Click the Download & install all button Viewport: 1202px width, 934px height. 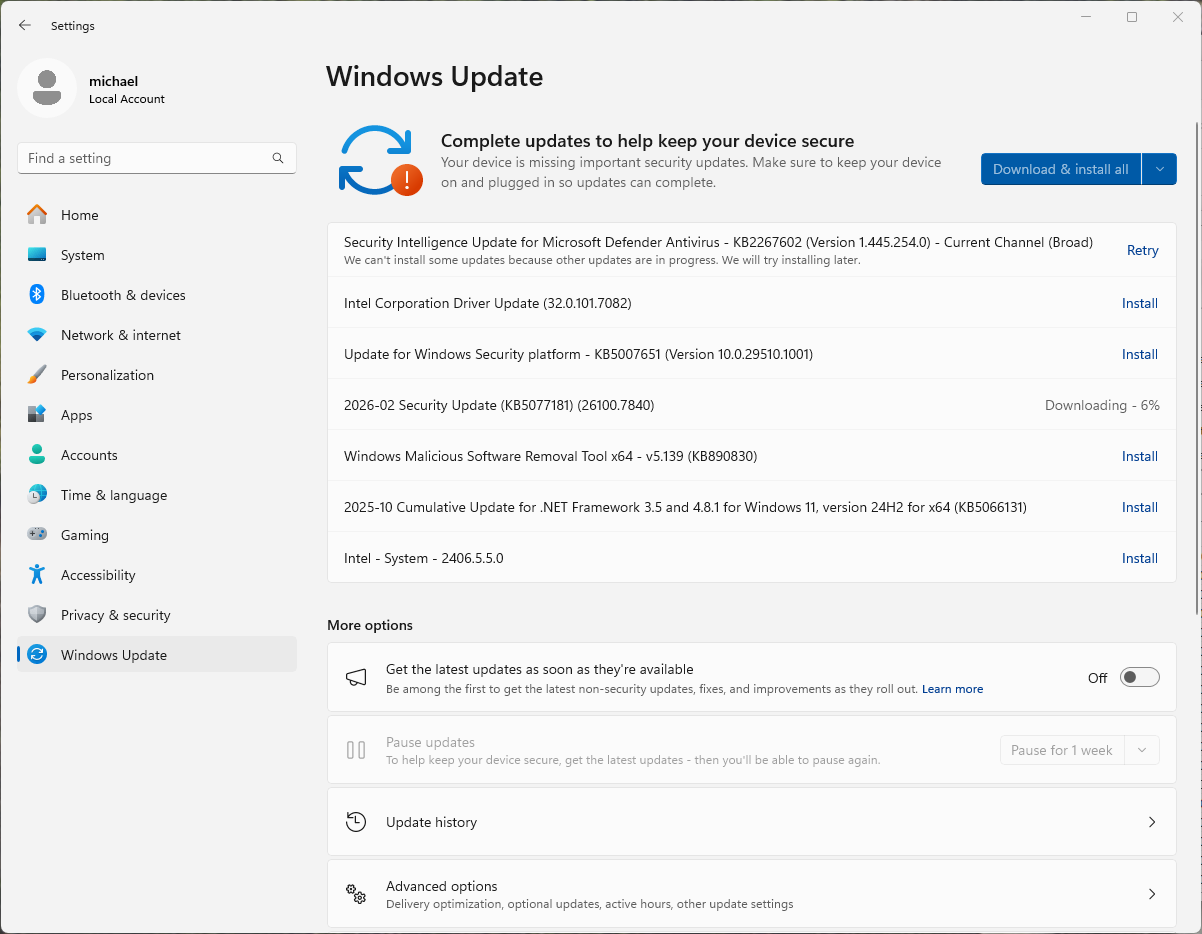point(1060,169)
